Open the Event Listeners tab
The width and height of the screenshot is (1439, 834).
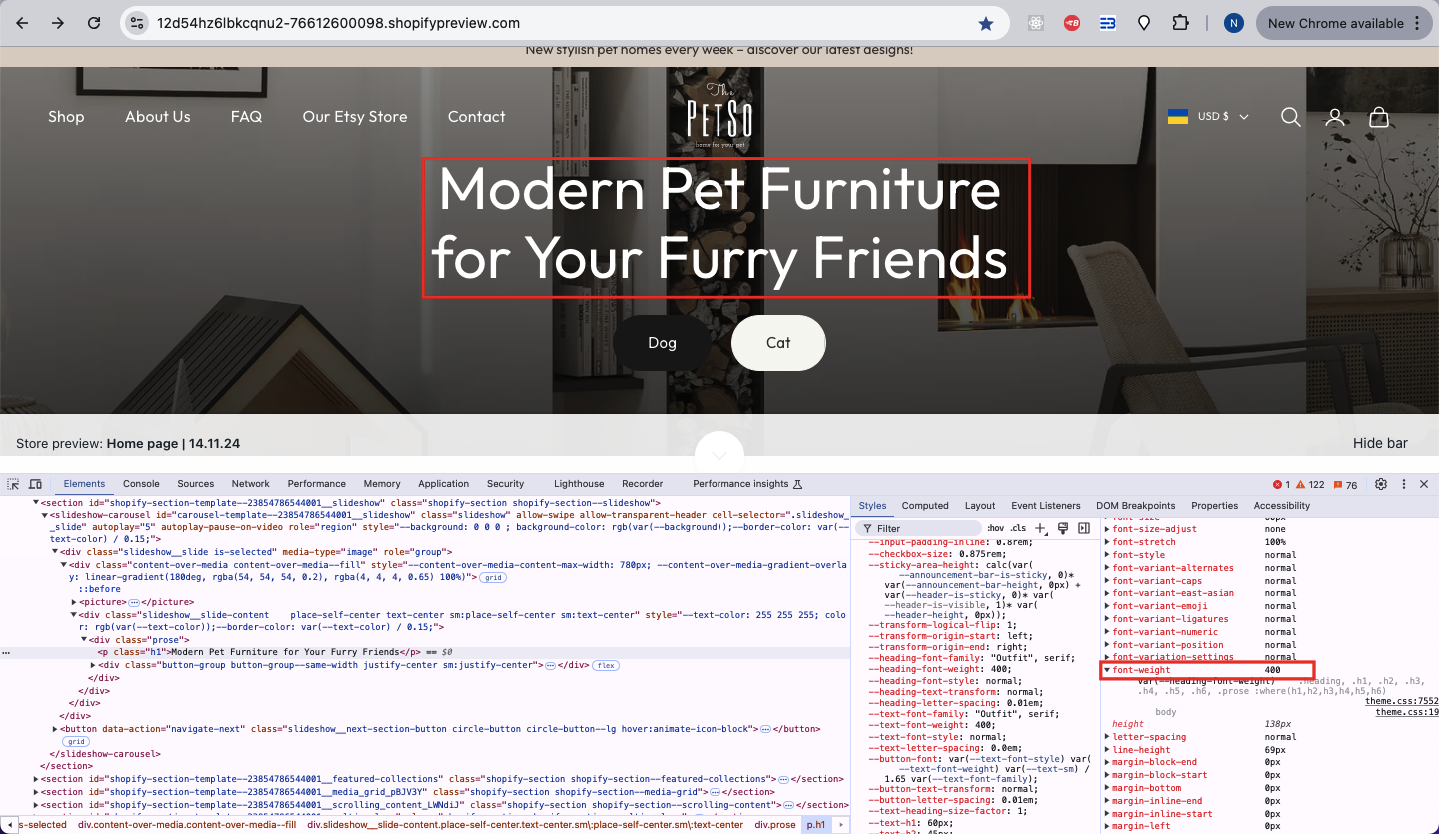click(1046, 506)
